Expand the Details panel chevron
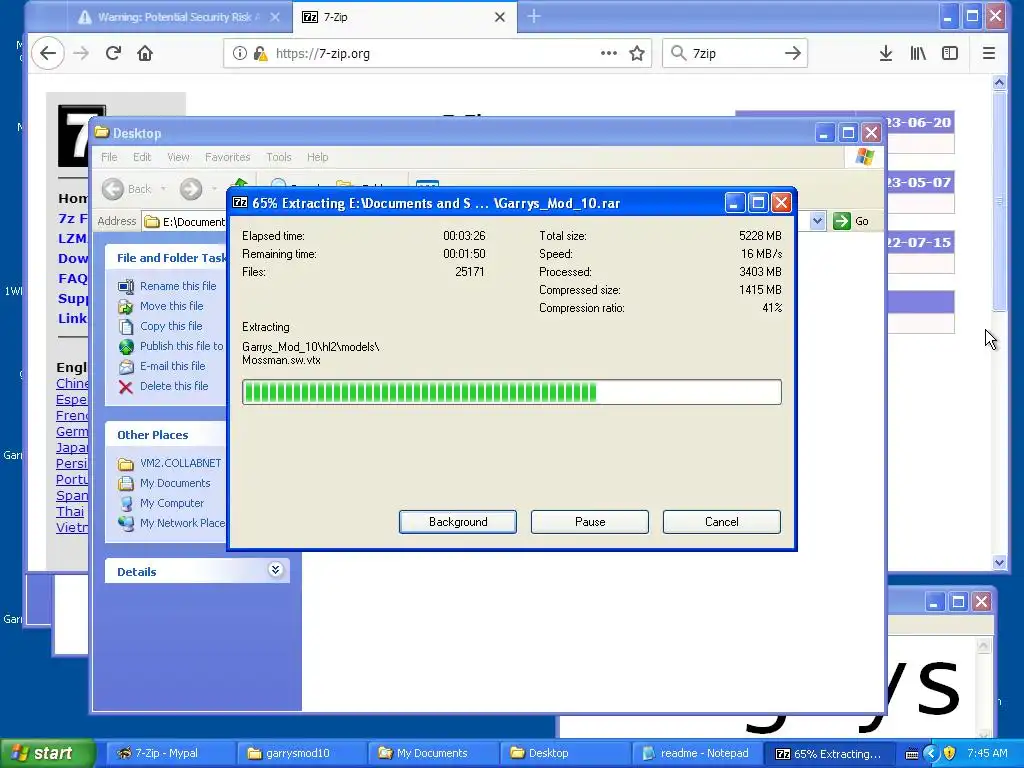Image resolution: width=1024 pixels, height=768 pixels. point(276,570)
